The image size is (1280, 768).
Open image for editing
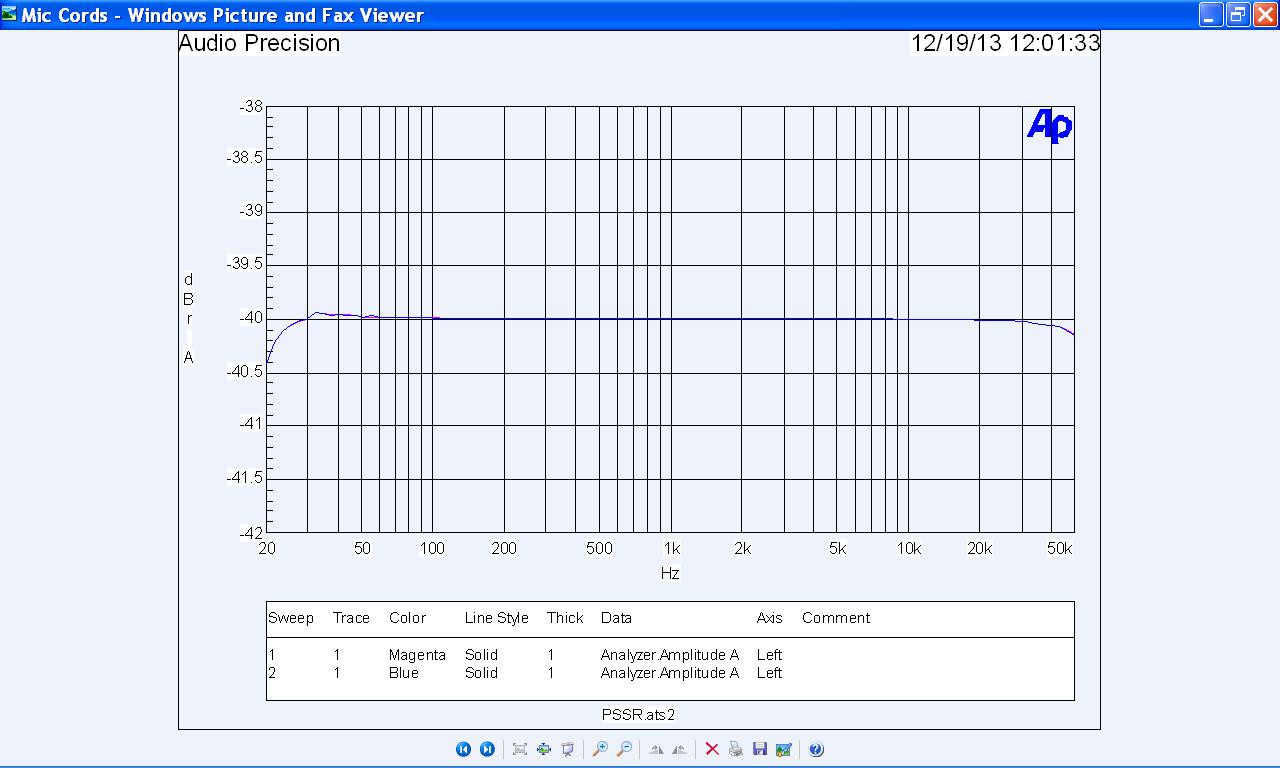tap(784, 749)
